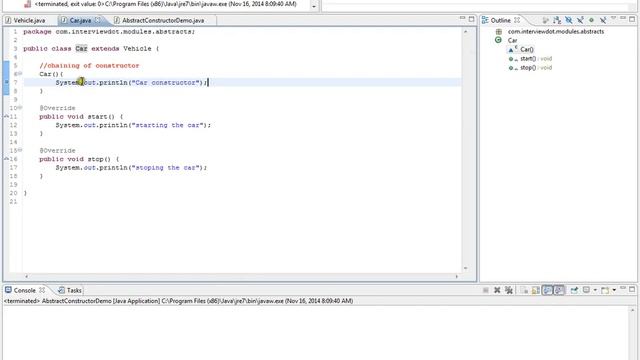Open the Outline view menu arrow
This screenshot has width=640, height=360.
coord(613,18)
